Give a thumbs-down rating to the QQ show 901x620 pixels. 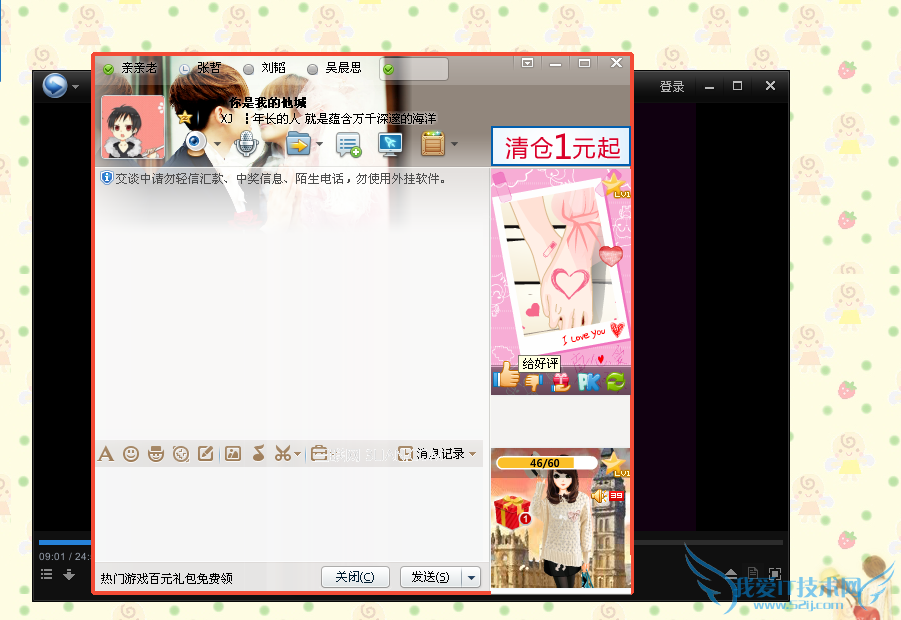pyautogui.click(x=533, y=382)
